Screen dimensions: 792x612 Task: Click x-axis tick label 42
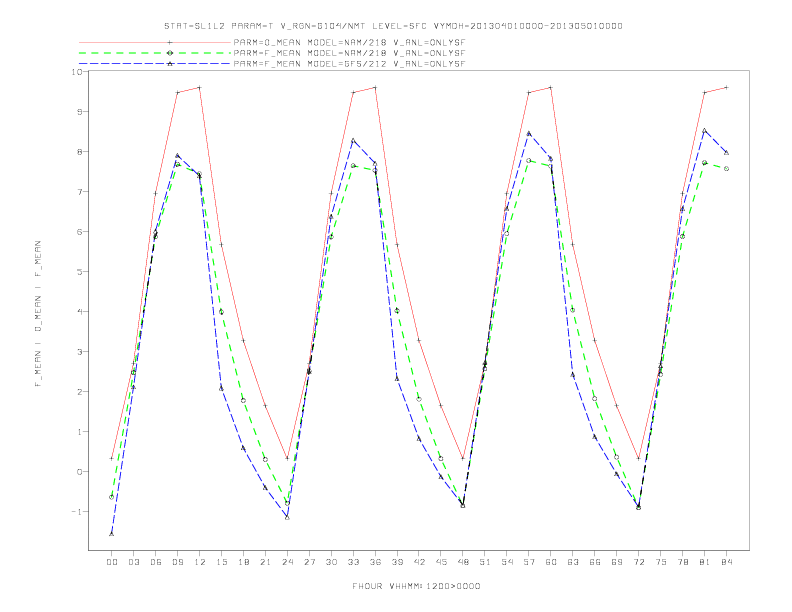click(x=419, y=562)
